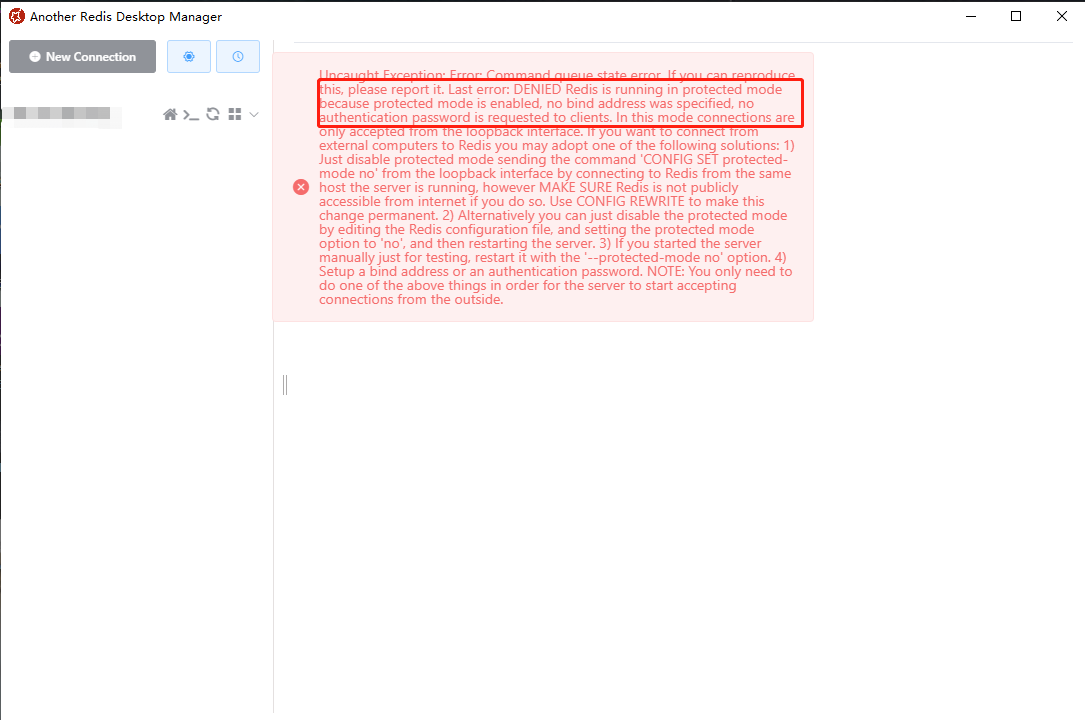Close the Redis Desktop Manager window
The image size is (1085, 720).
[x=1061, y=16]
